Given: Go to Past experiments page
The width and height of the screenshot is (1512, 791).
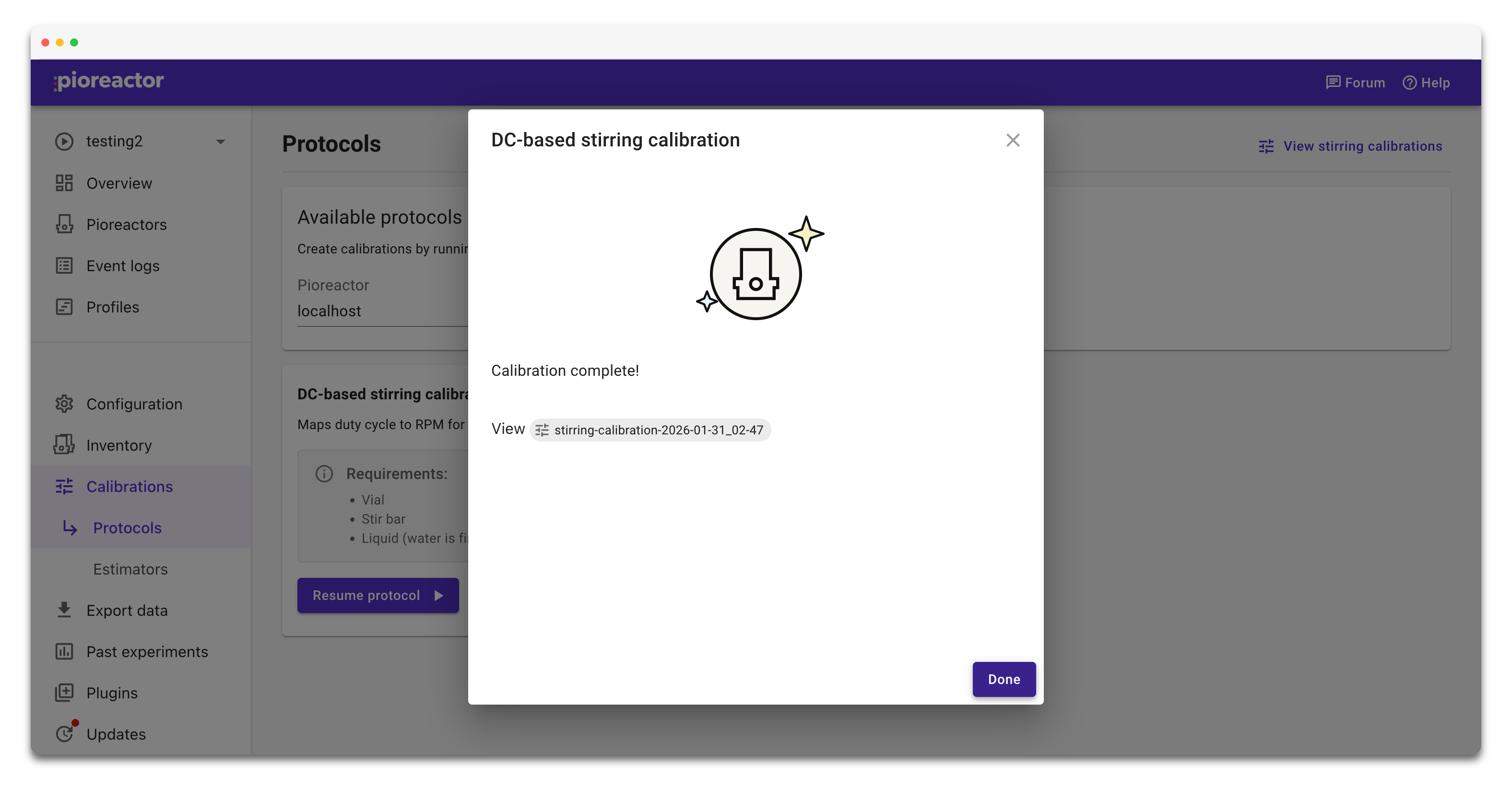Looking at the screenshot, I should coord(147,652).
